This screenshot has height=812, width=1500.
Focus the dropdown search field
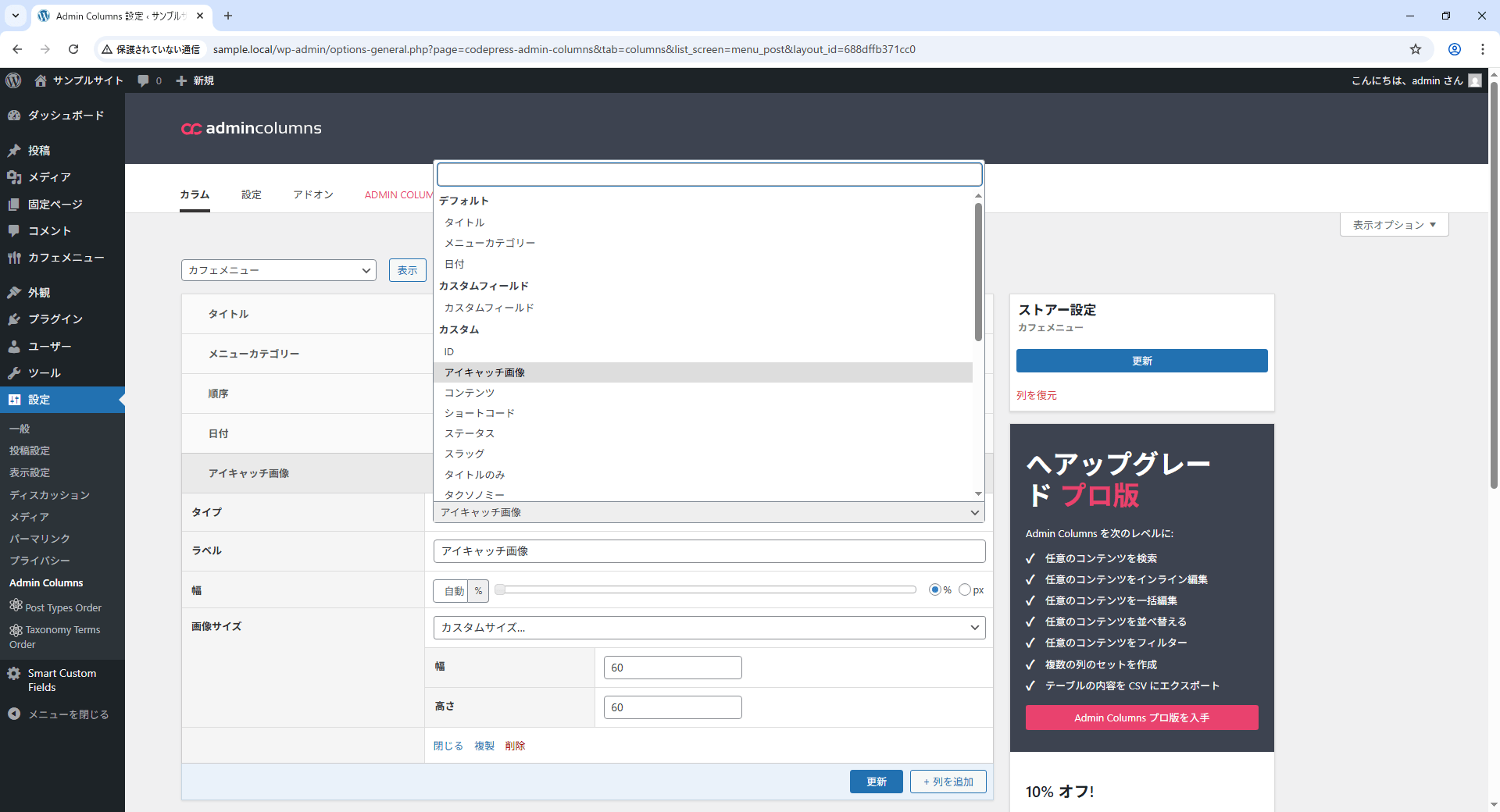(709, 174)
